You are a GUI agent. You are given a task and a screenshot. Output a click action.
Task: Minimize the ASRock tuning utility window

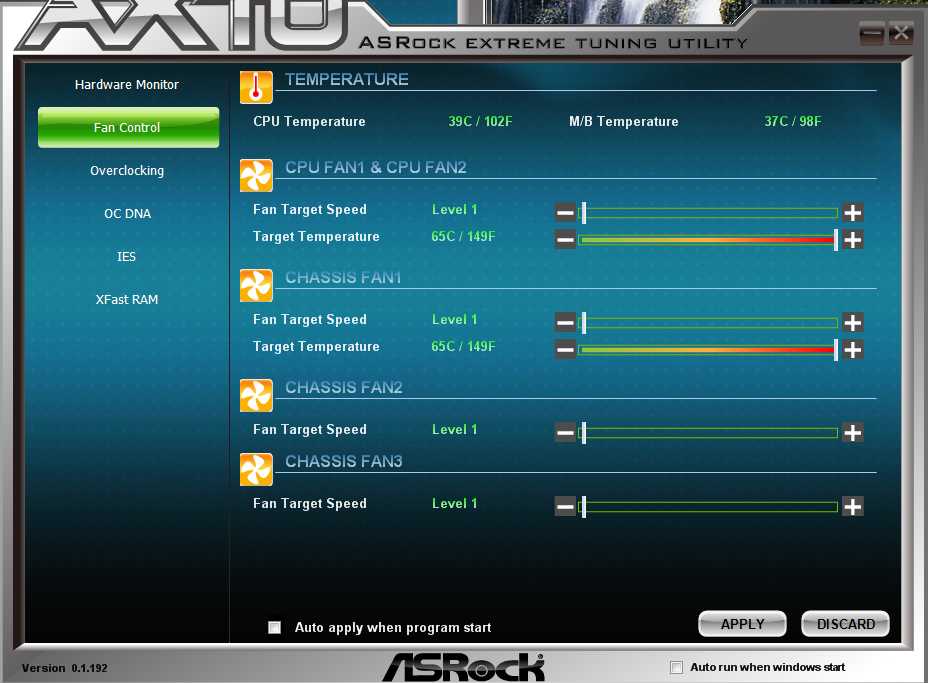(x=872, y=33)
